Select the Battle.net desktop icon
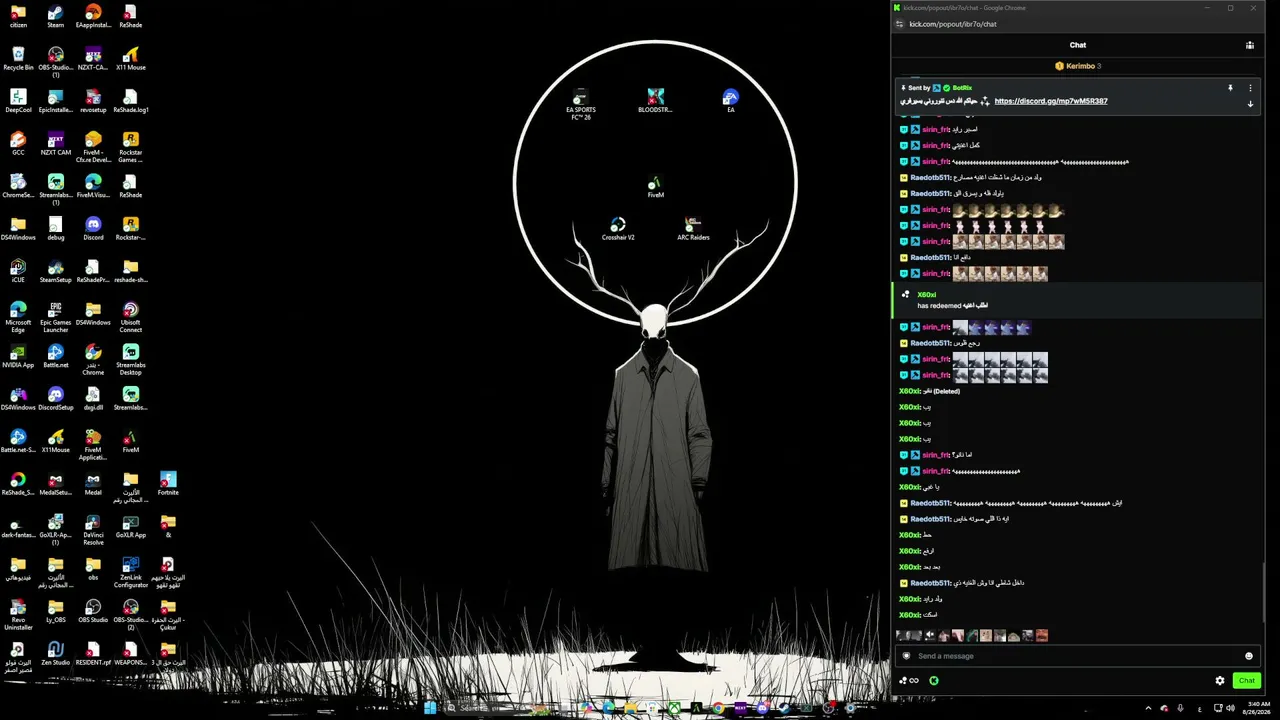This screenshot has height=720, width=1280. 55,357
